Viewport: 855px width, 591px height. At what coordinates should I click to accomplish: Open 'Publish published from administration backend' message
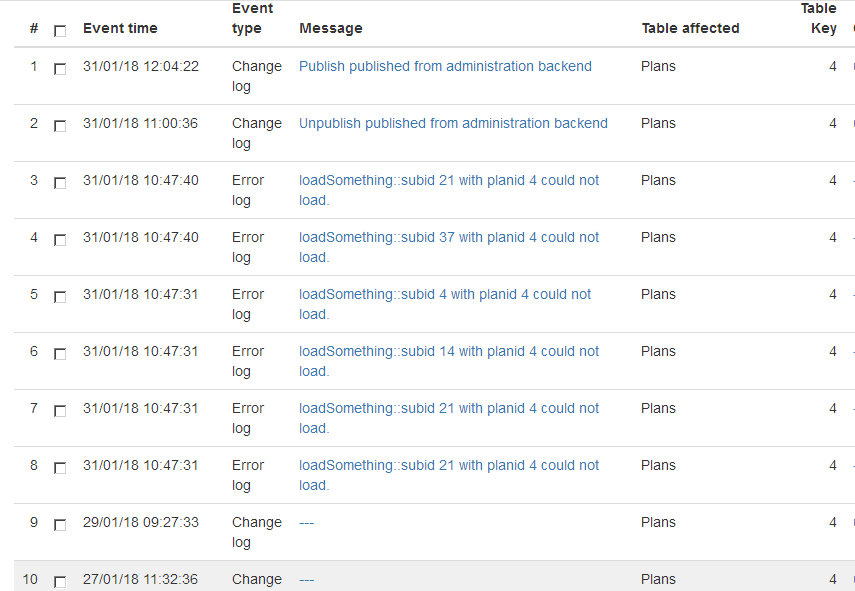(x=445, y=66)
